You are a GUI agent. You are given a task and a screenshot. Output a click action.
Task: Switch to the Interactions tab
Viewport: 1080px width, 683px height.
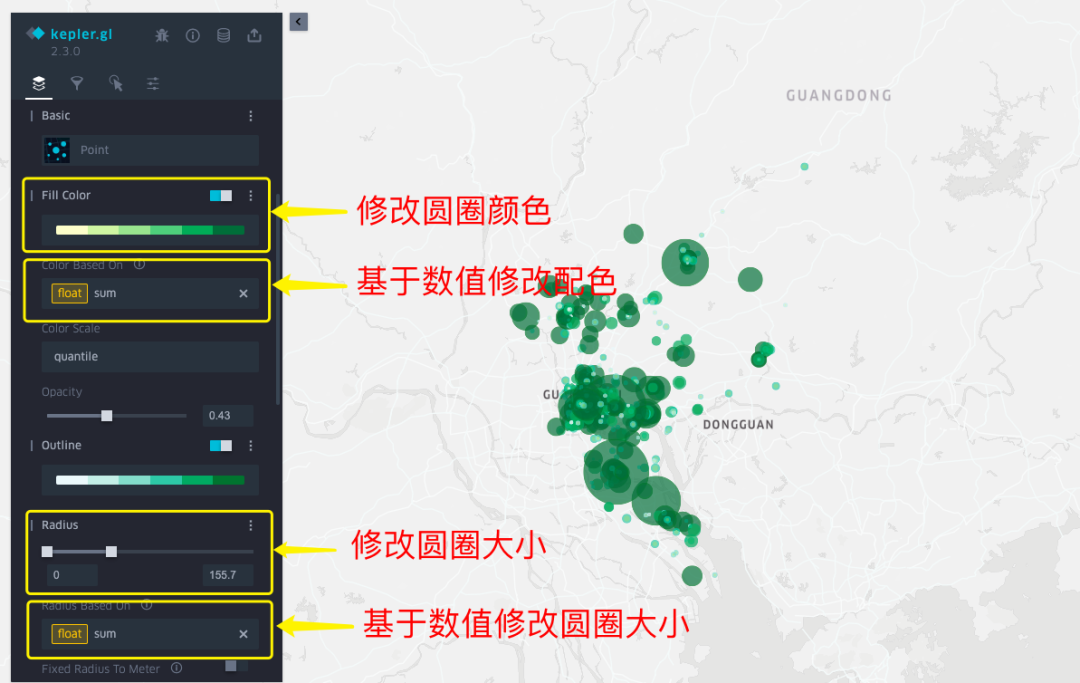tap(116, 83)
